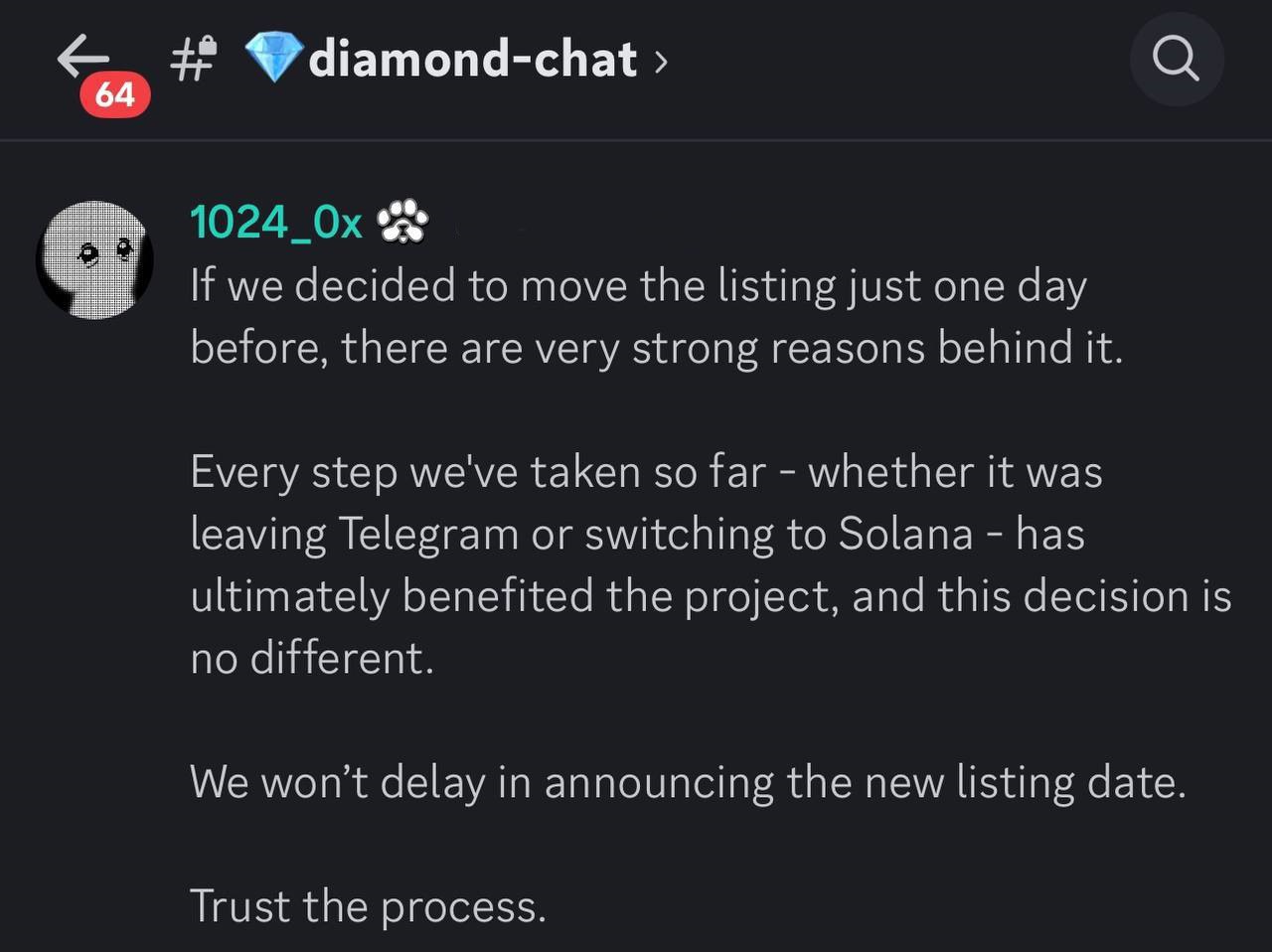
Task: Select the line starting 'If we decided'
Action: pos(638,286)
